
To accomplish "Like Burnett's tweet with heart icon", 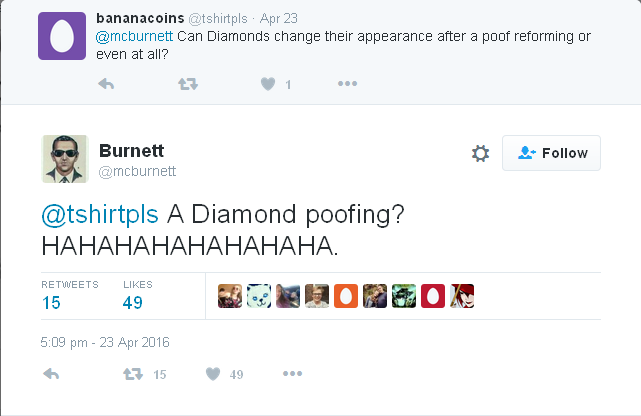I will point(212,374).
